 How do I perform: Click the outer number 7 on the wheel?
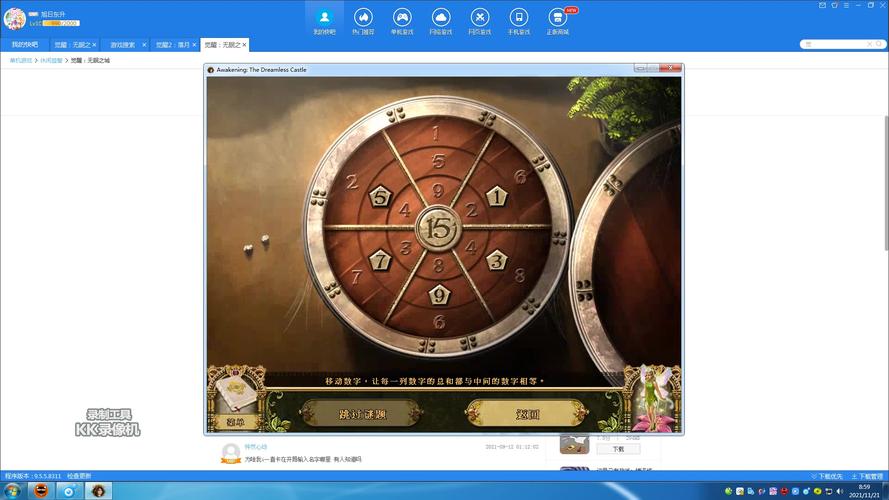355,277
